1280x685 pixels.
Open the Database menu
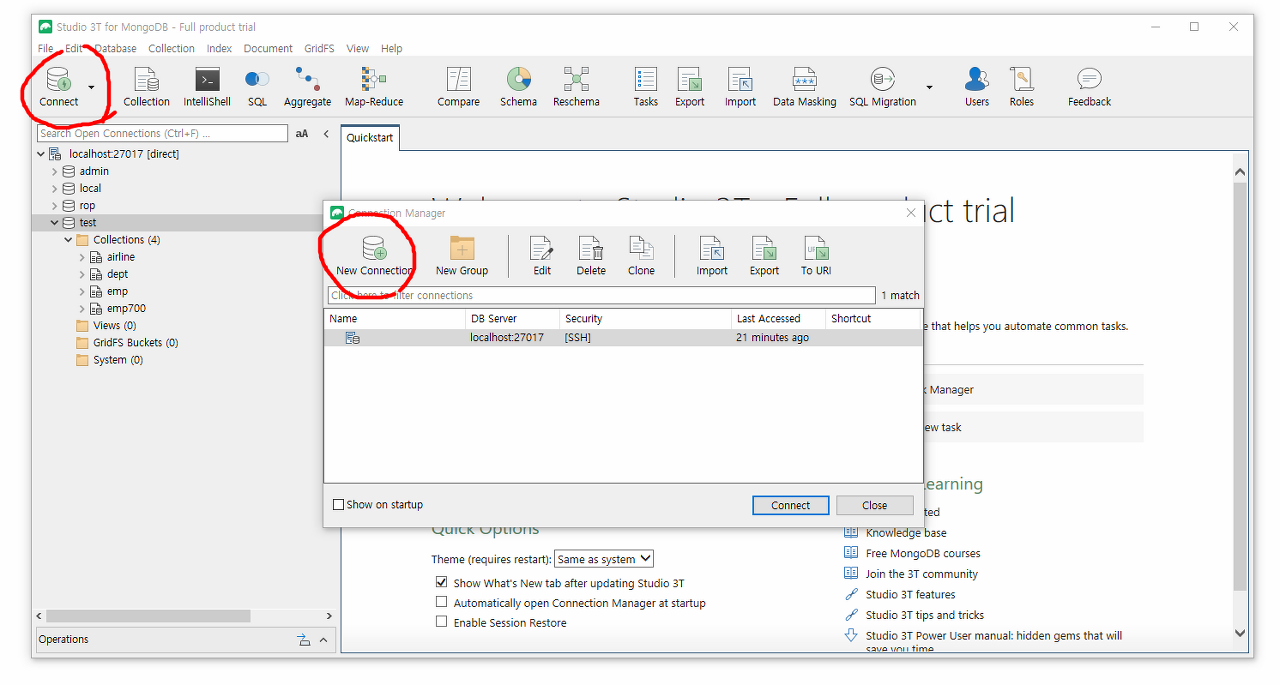point(116,48)
